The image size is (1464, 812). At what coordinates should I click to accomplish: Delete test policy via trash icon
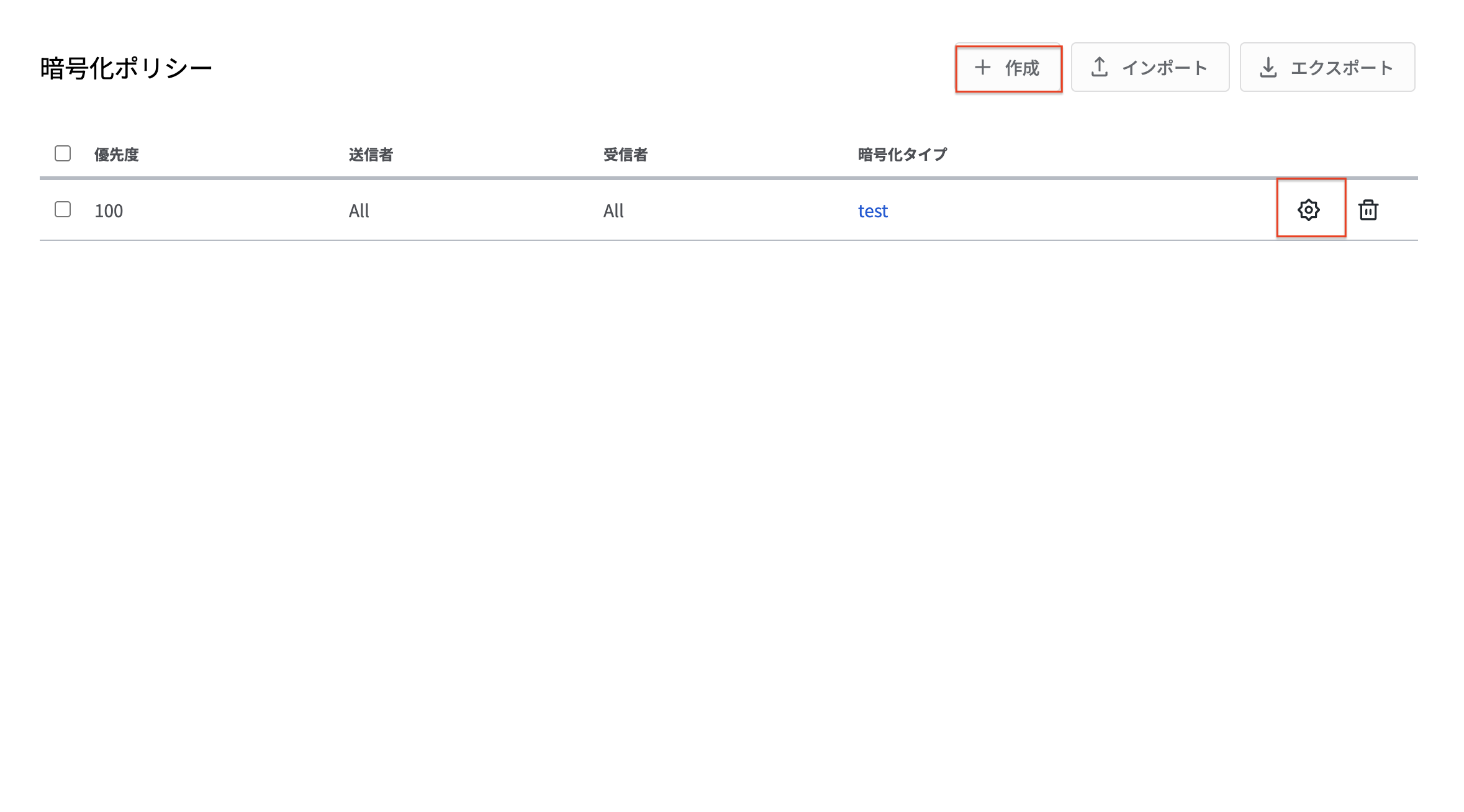(1368, 210)
